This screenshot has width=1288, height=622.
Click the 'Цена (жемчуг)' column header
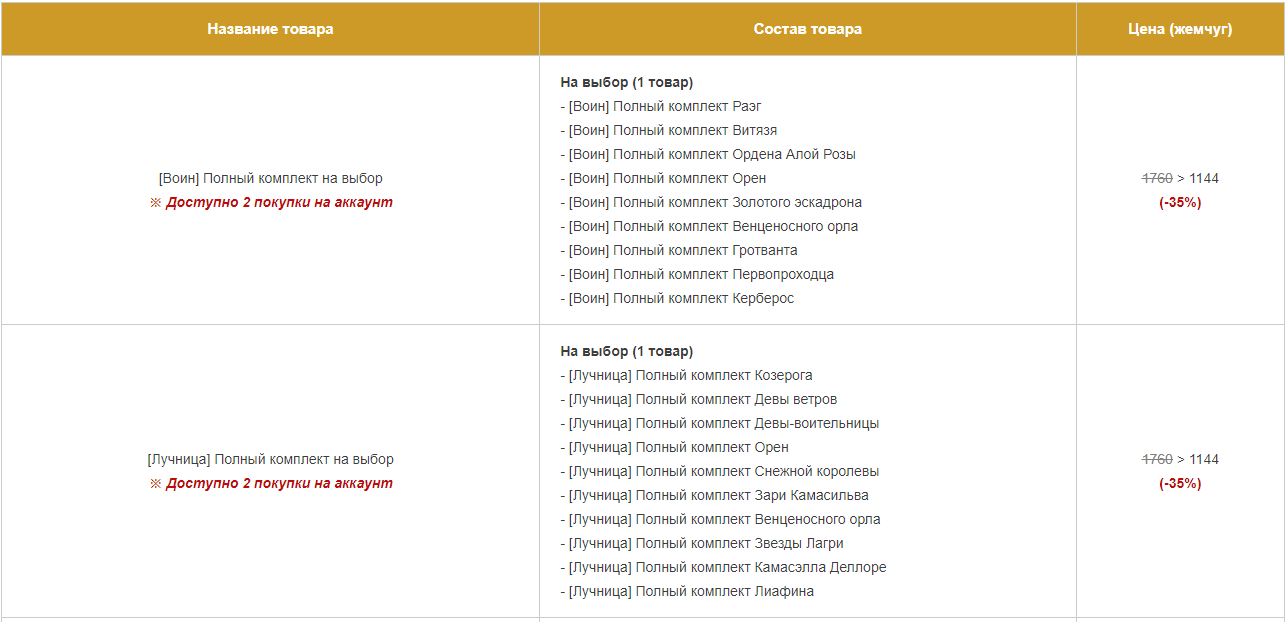pyautogui.click(x=1180, y=29)
